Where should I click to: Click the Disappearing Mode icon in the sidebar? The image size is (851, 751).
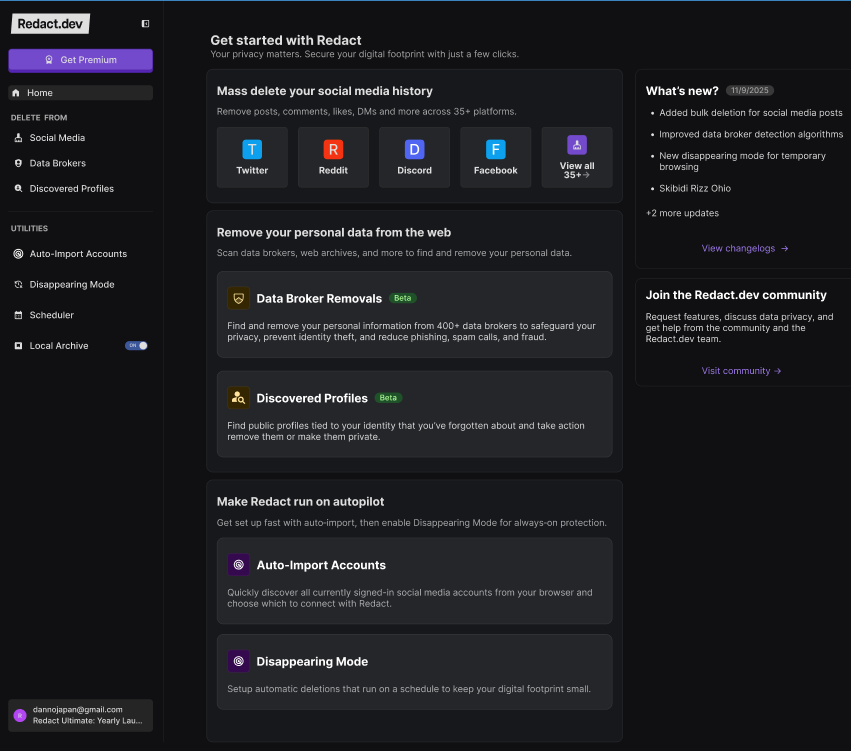point(18,284)
